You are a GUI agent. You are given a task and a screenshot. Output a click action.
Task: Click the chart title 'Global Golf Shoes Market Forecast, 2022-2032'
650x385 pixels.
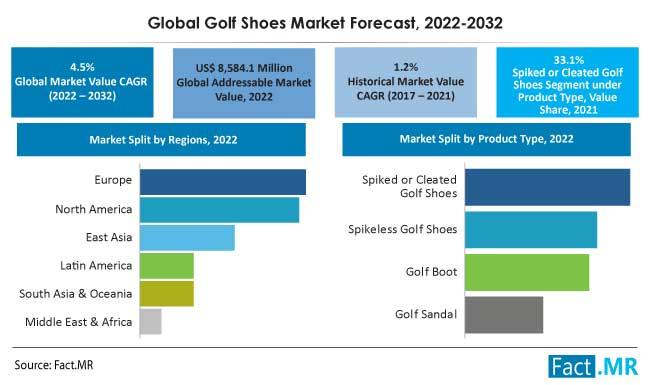coord(325,22)
